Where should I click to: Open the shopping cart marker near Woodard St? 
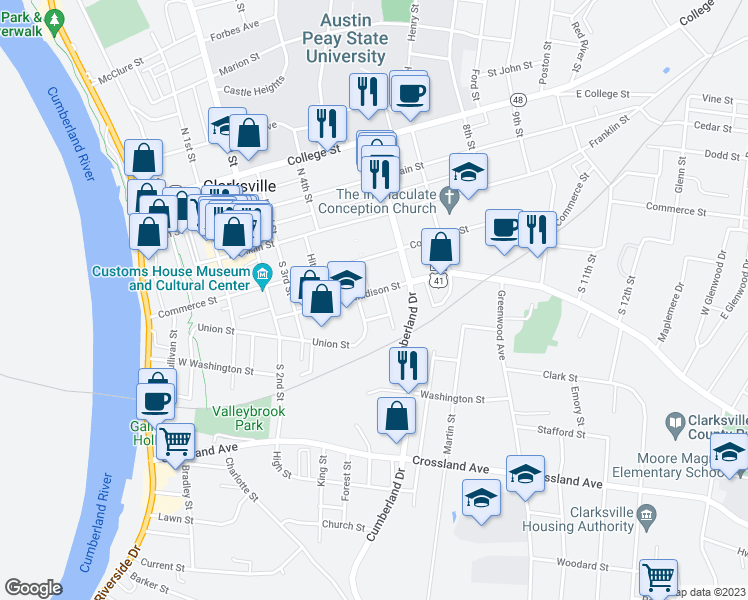click(658, 577)
